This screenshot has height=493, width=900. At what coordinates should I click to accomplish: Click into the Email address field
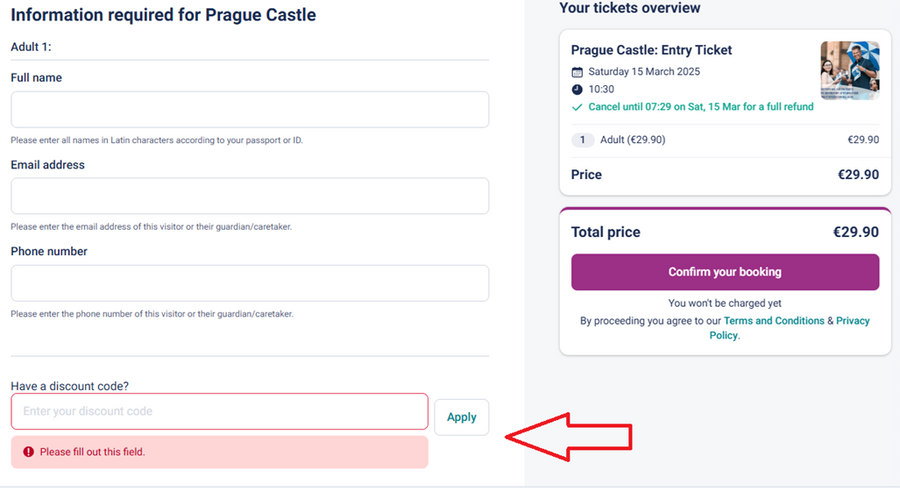point(249,196)
